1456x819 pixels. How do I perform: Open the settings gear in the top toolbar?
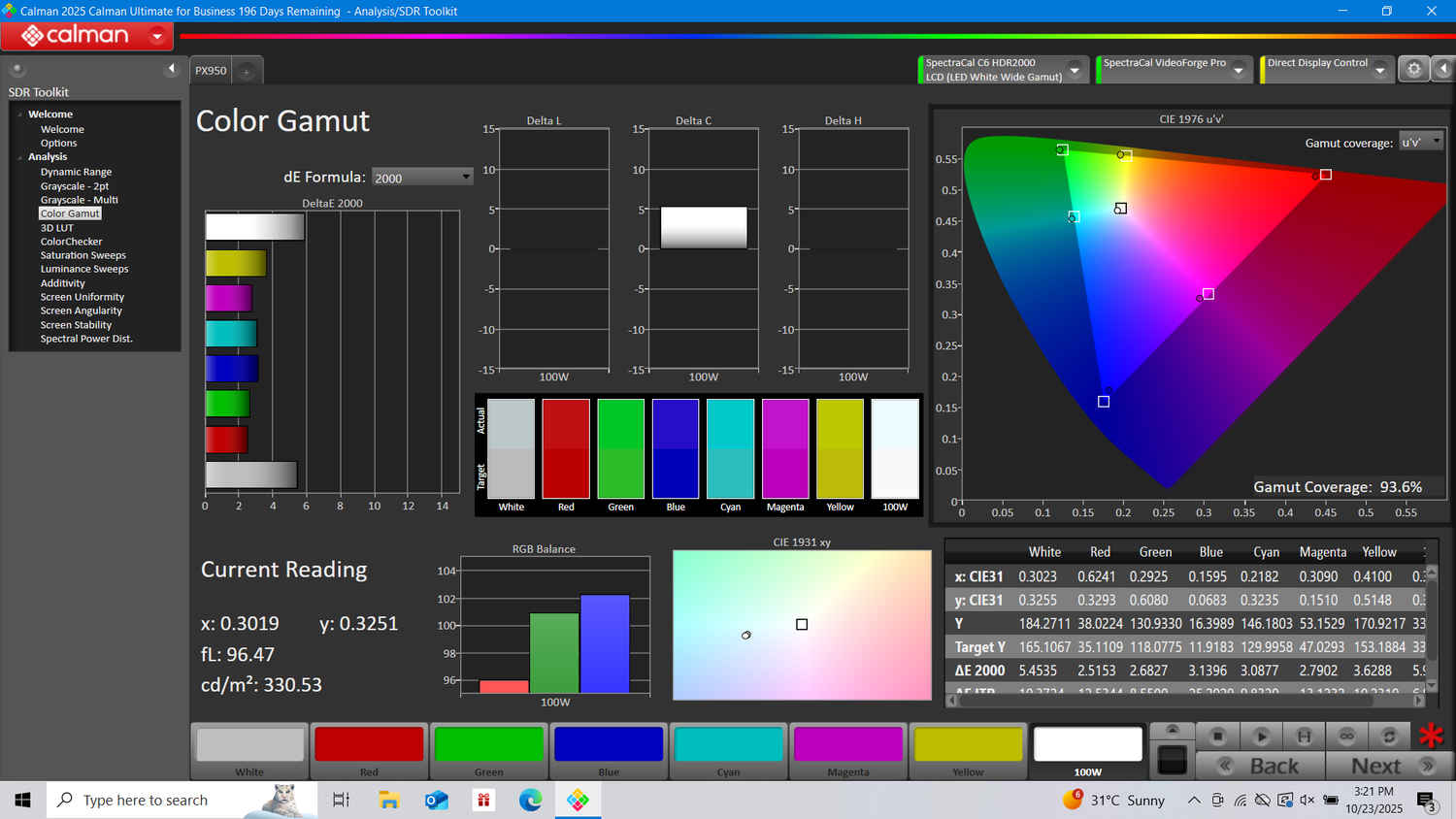(1413, 69)
